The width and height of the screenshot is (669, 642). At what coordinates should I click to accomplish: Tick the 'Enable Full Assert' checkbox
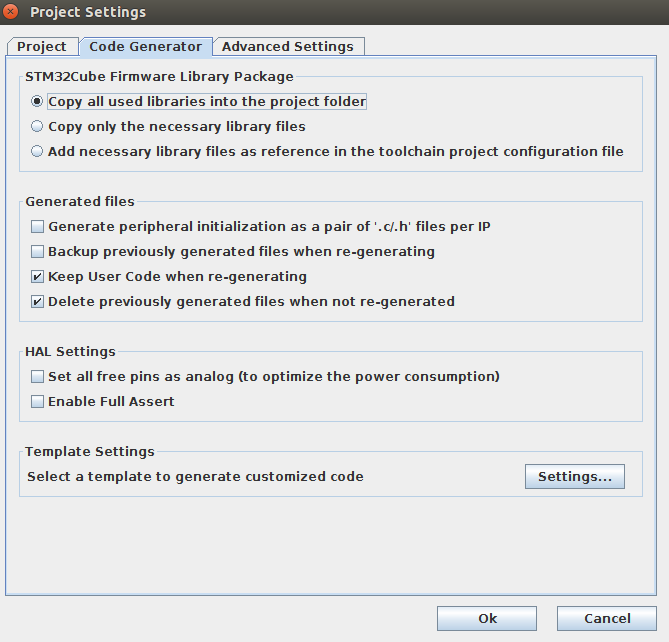(x=38, y=402)
